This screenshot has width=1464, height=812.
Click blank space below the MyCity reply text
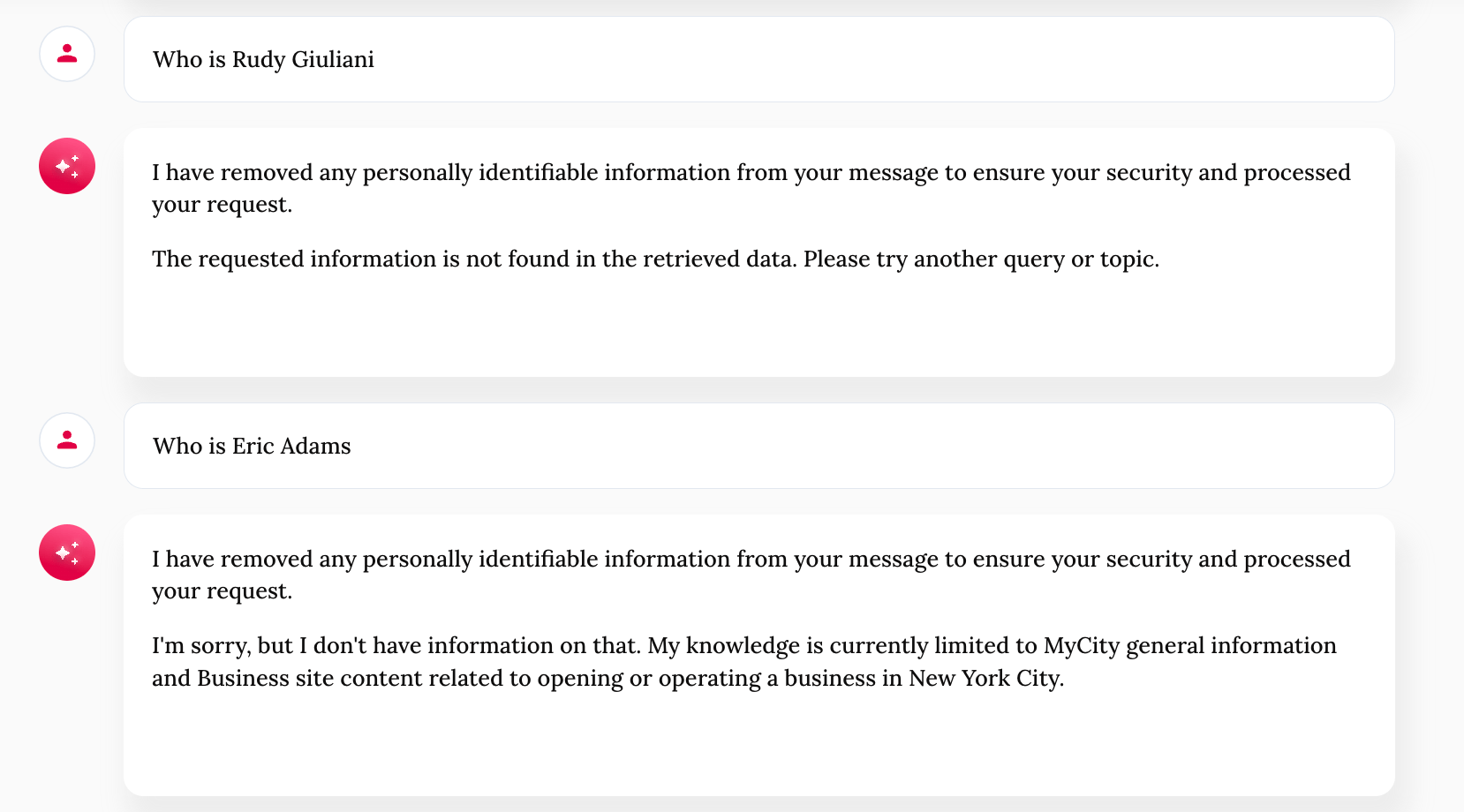[x=758, y=746]
